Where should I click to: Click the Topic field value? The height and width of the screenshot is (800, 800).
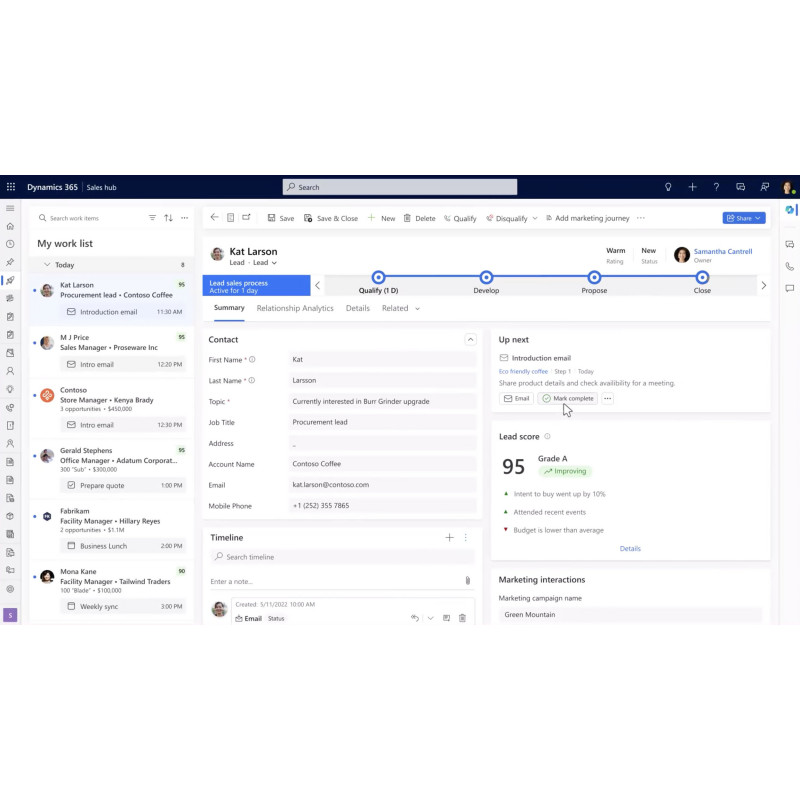click(382, 402)
